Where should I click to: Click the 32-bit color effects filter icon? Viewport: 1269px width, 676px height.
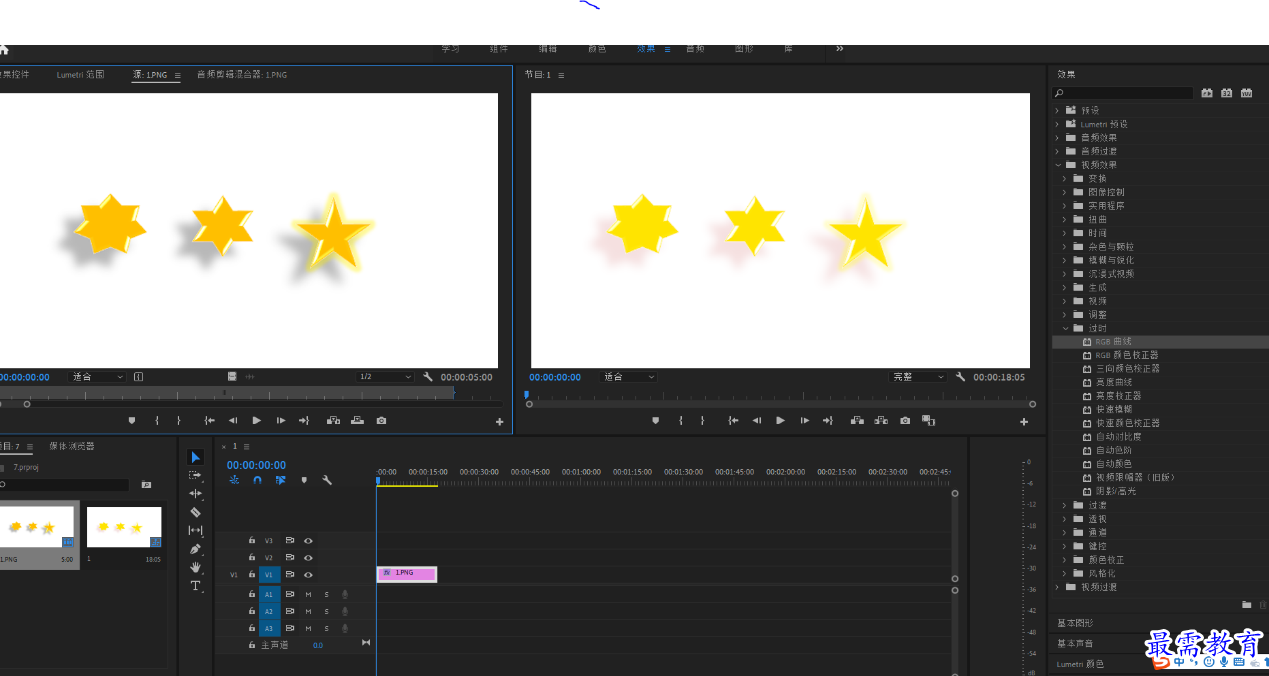[1227, 93]
